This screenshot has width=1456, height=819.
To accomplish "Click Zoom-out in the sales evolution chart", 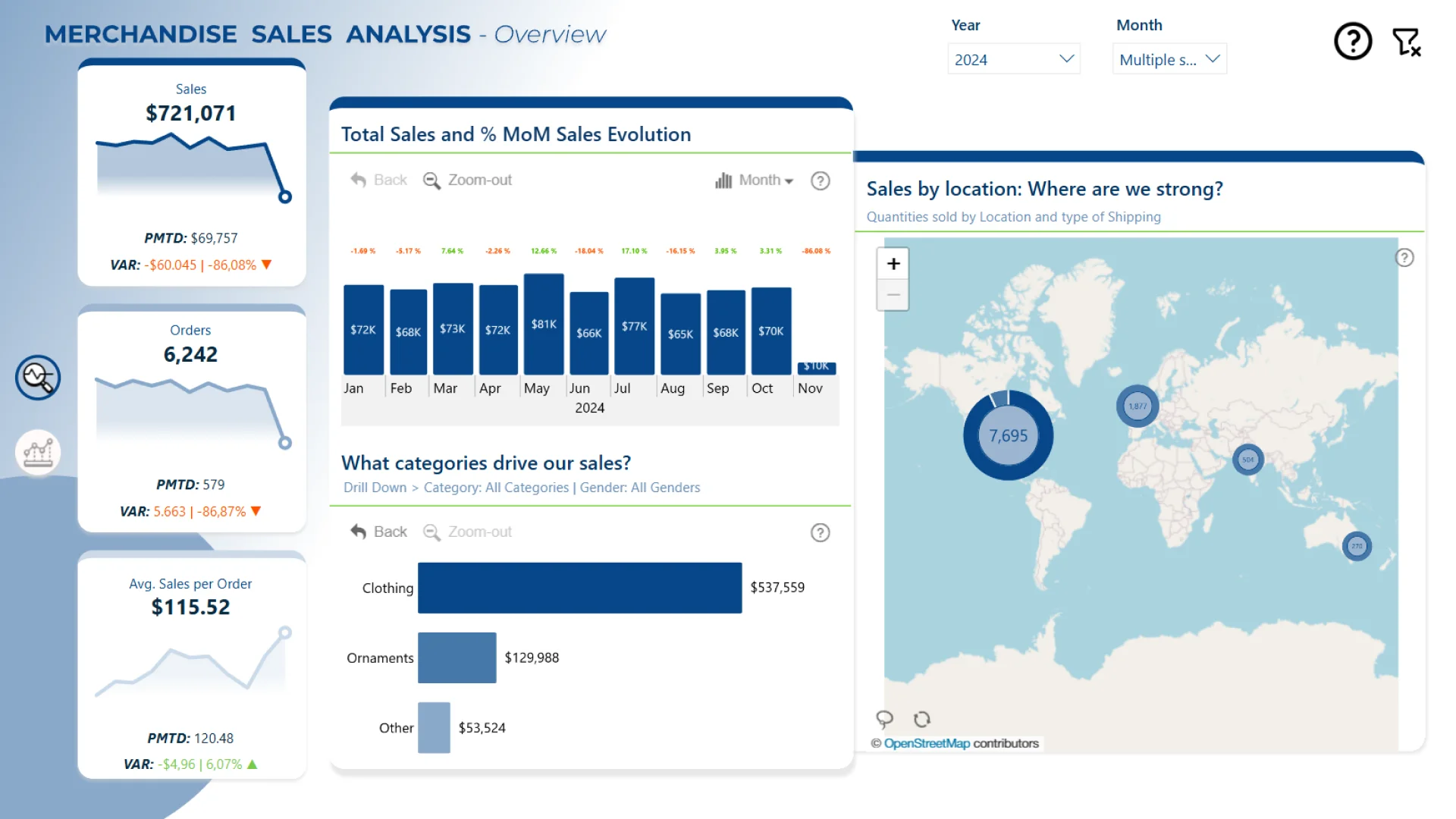I will click(x=468, y=180).
